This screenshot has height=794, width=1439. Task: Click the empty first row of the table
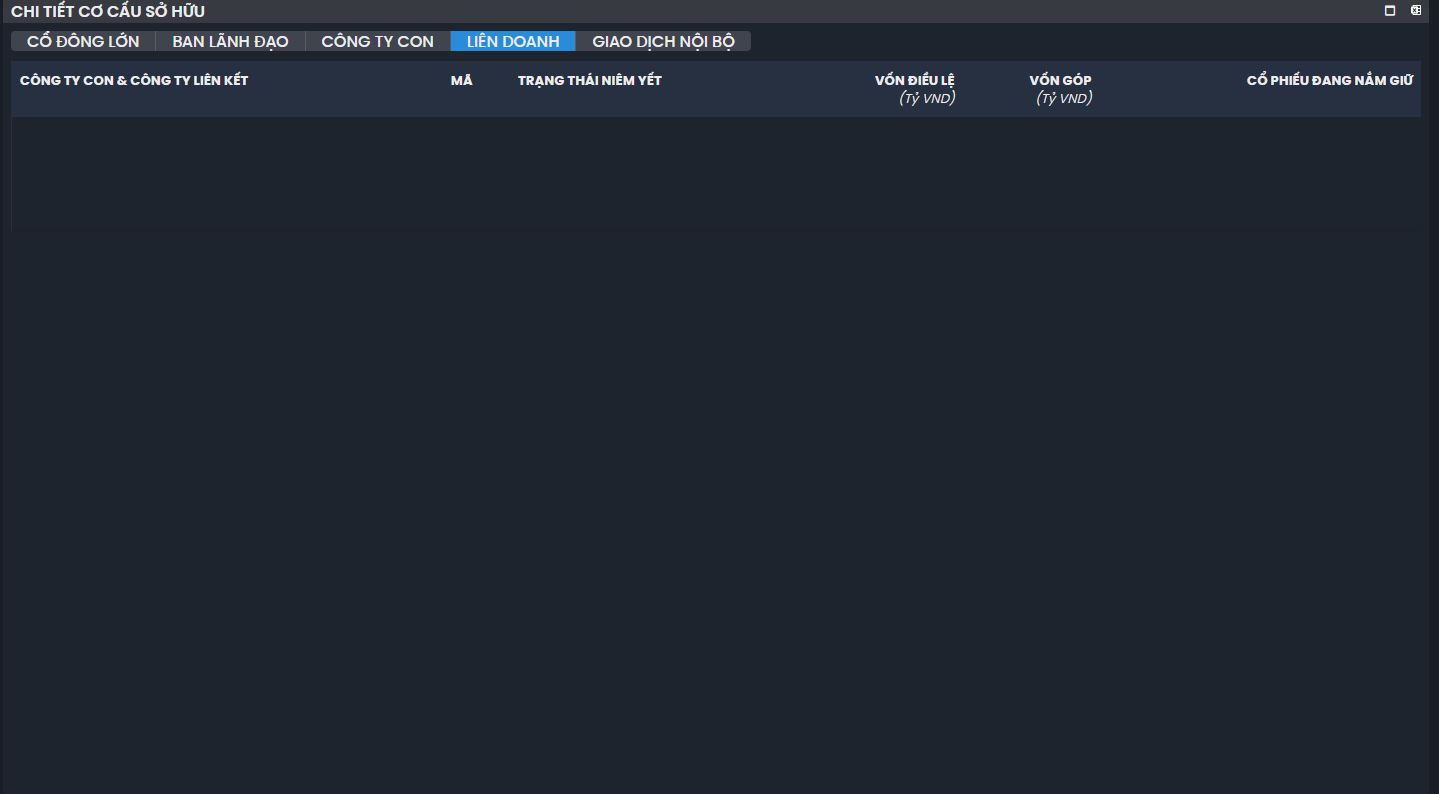tap(700, 135)
